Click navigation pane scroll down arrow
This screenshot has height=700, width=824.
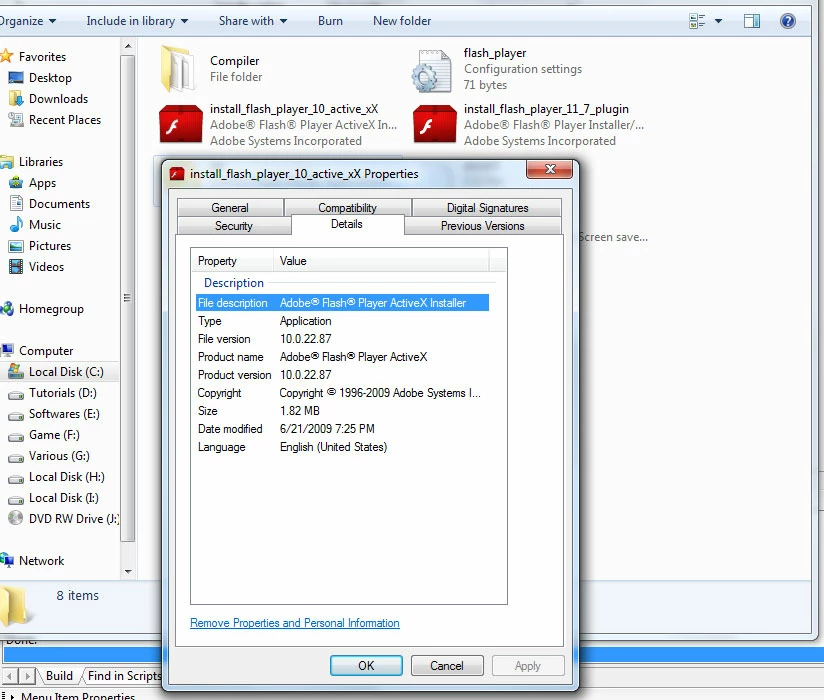point(128,571)
